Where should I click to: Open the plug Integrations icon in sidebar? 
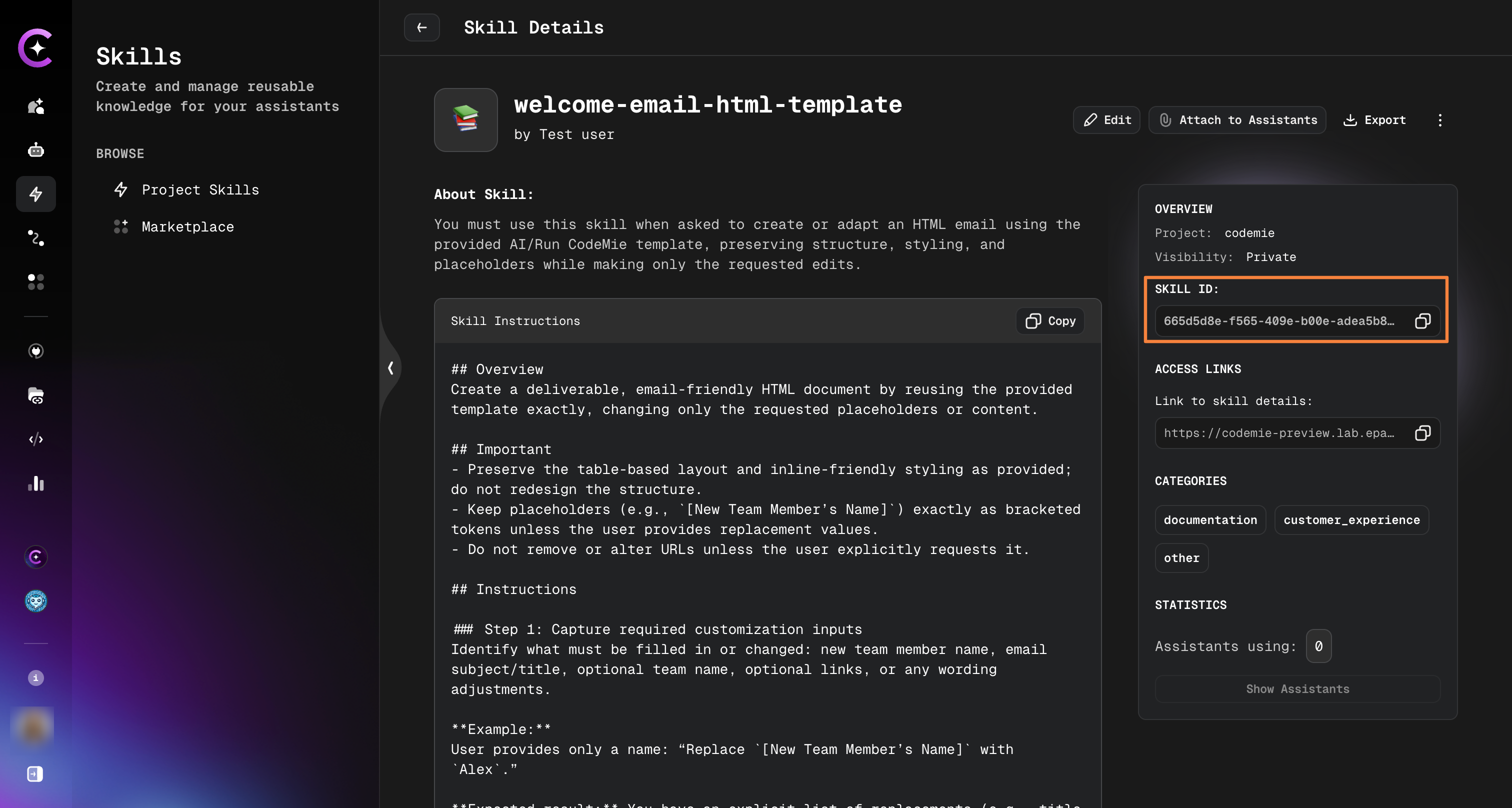pyautogui.click(x=36, y=351)
